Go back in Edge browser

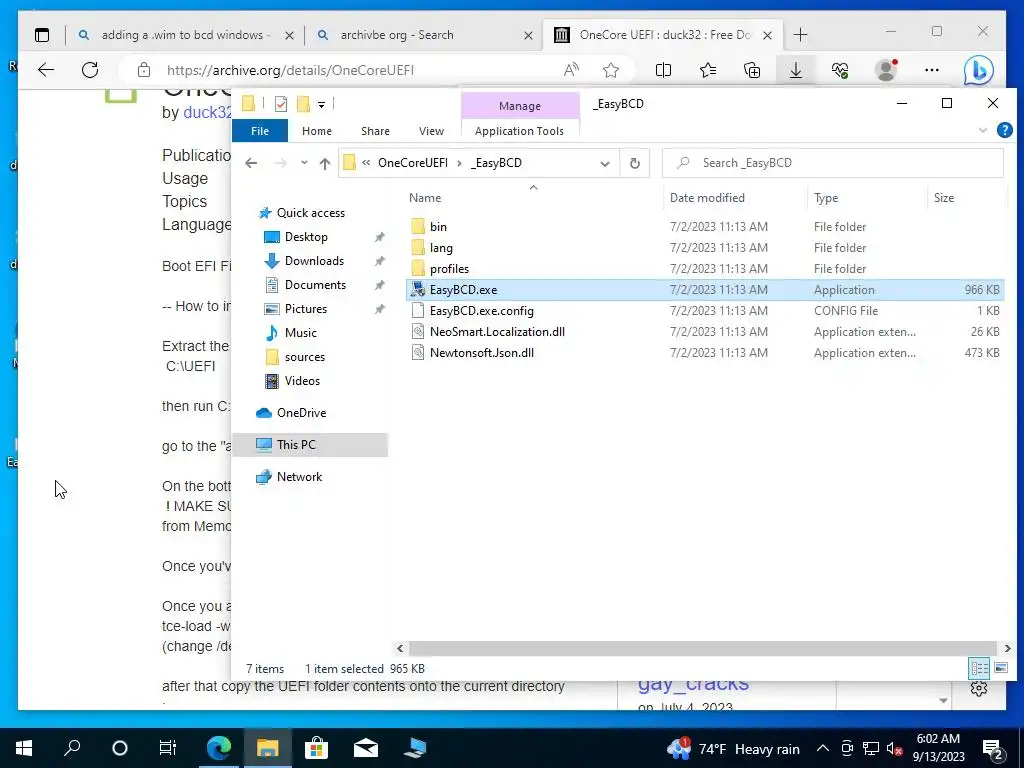pos(46,70)
